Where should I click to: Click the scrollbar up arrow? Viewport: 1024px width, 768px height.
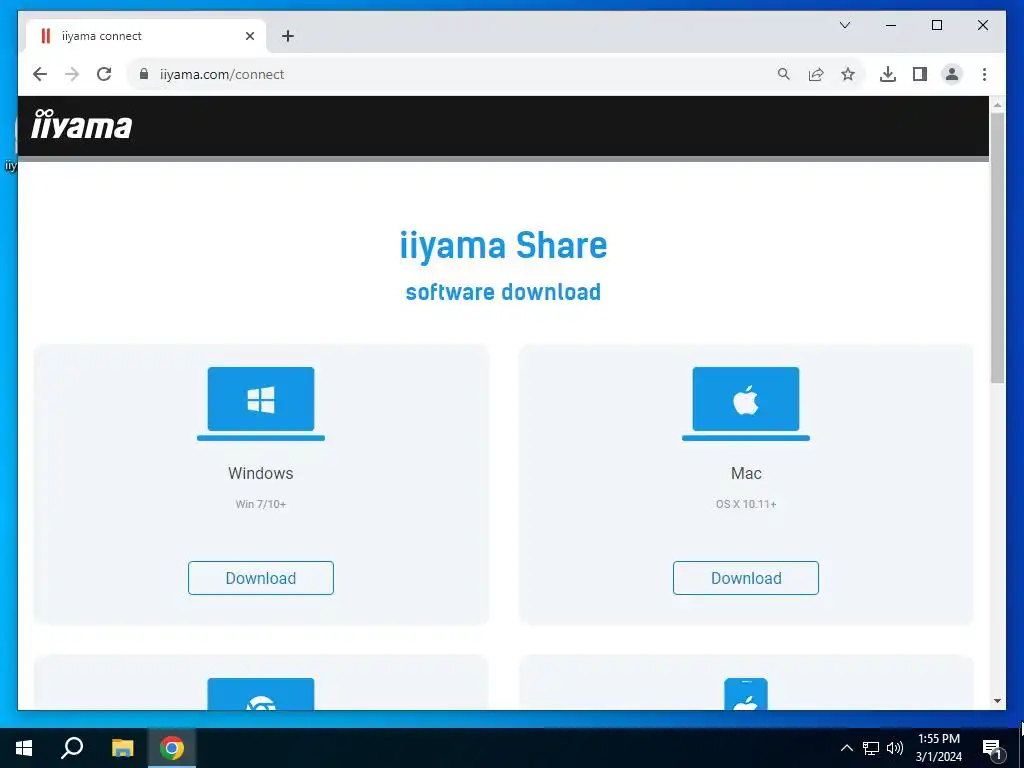coord(997,104)
